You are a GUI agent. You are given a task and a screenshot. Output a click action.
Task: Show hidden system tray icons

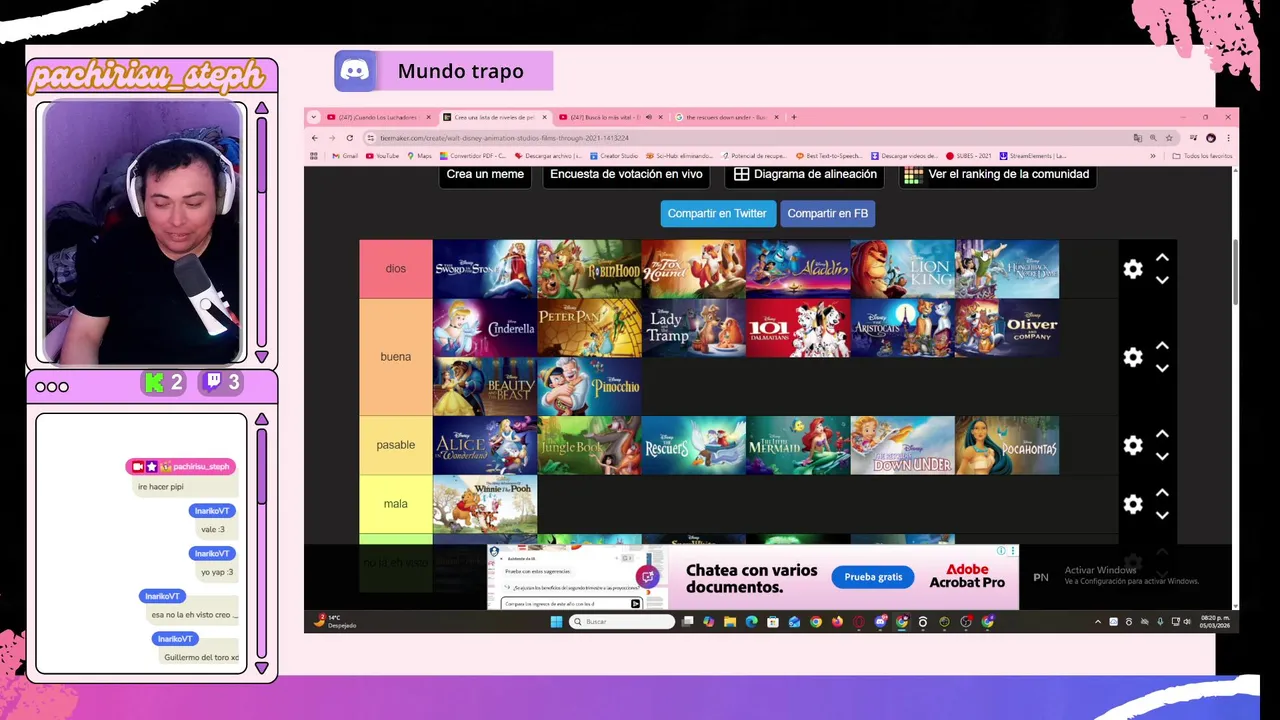(x=1098, y=622)
